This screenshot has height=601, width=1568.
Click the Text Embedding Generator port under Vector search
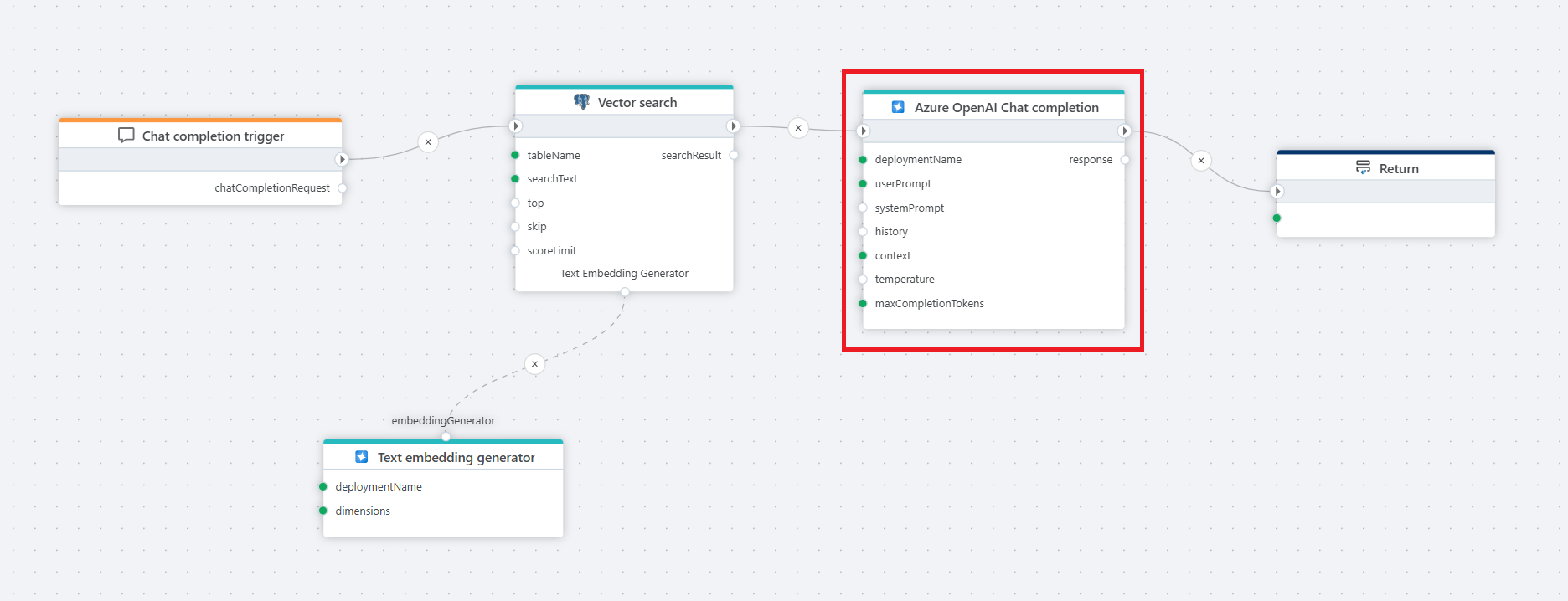tap(625, 292)
